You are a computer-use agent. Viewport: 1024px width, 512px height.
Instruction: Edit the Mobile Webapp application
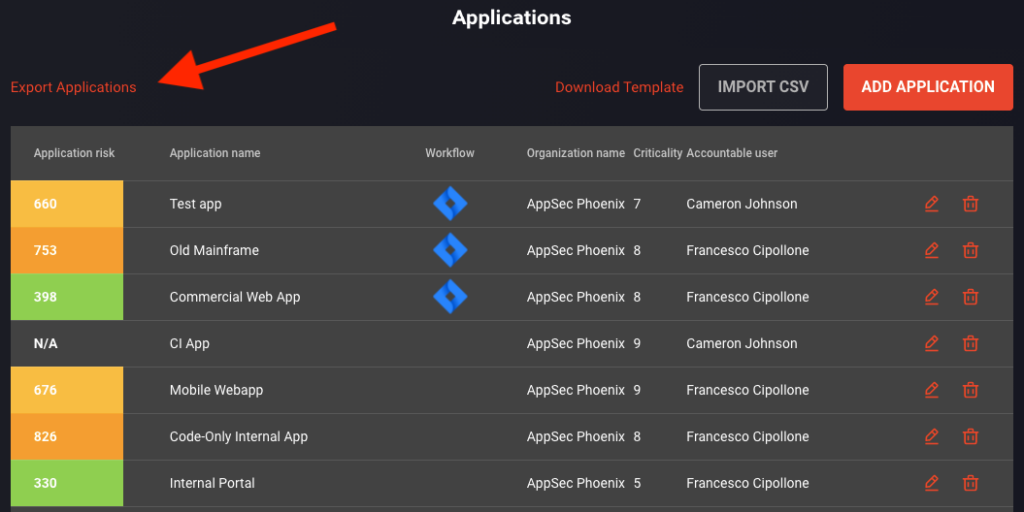tap(932, 390)
